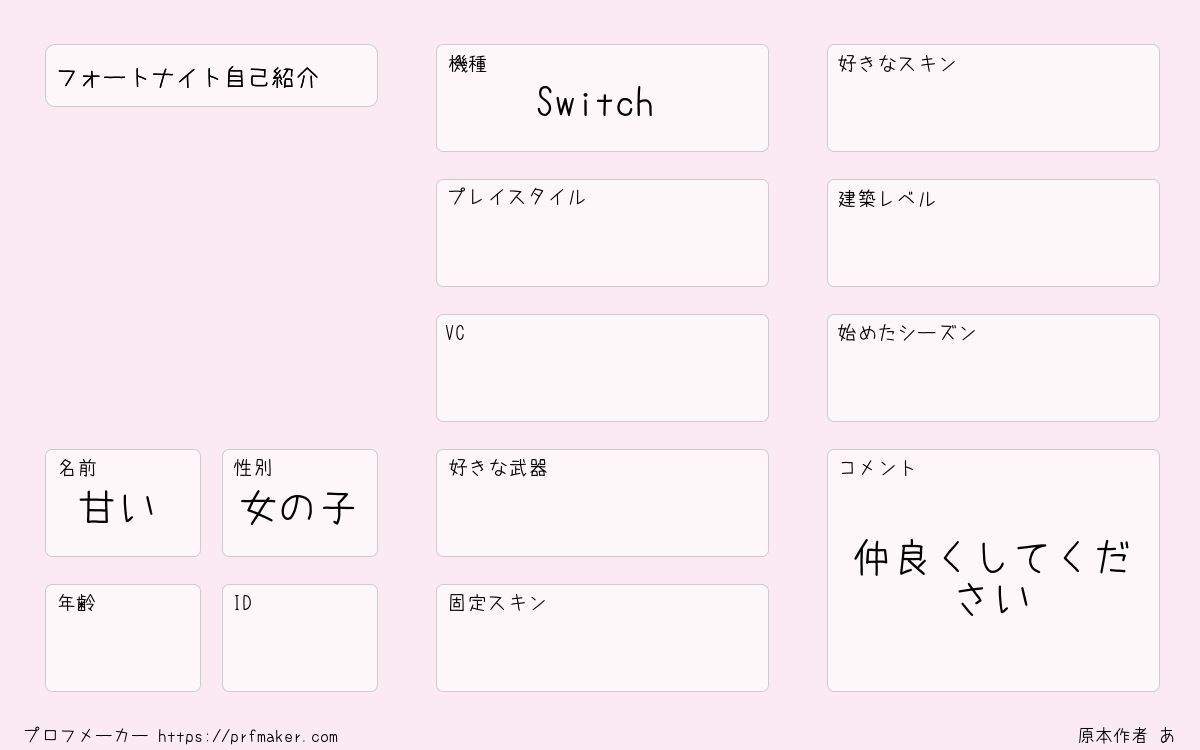Click the Switch text in 機種 box
This screenshot has height=750, width=1200.
(x=595, y=102)
